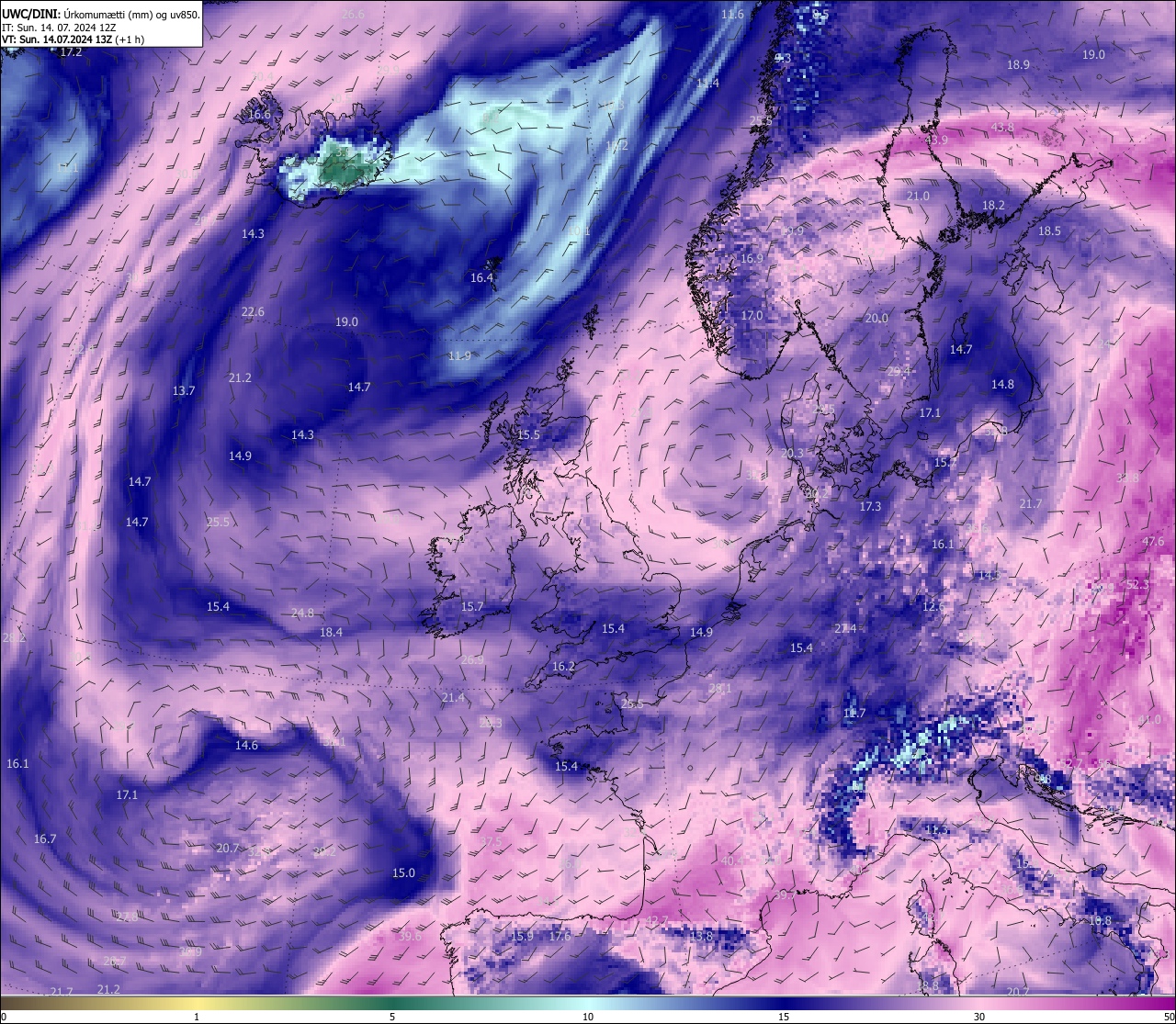Click the 10 tick label on the color scale
1176x1024 pixels.
tap(588, 1017)
